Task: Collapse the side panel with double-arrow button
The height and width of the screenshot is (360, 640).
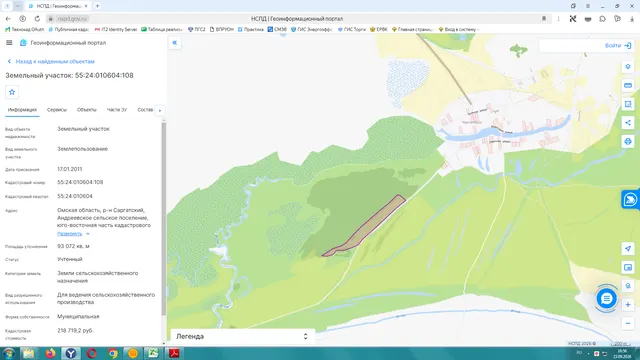Action: pos(175,42)
